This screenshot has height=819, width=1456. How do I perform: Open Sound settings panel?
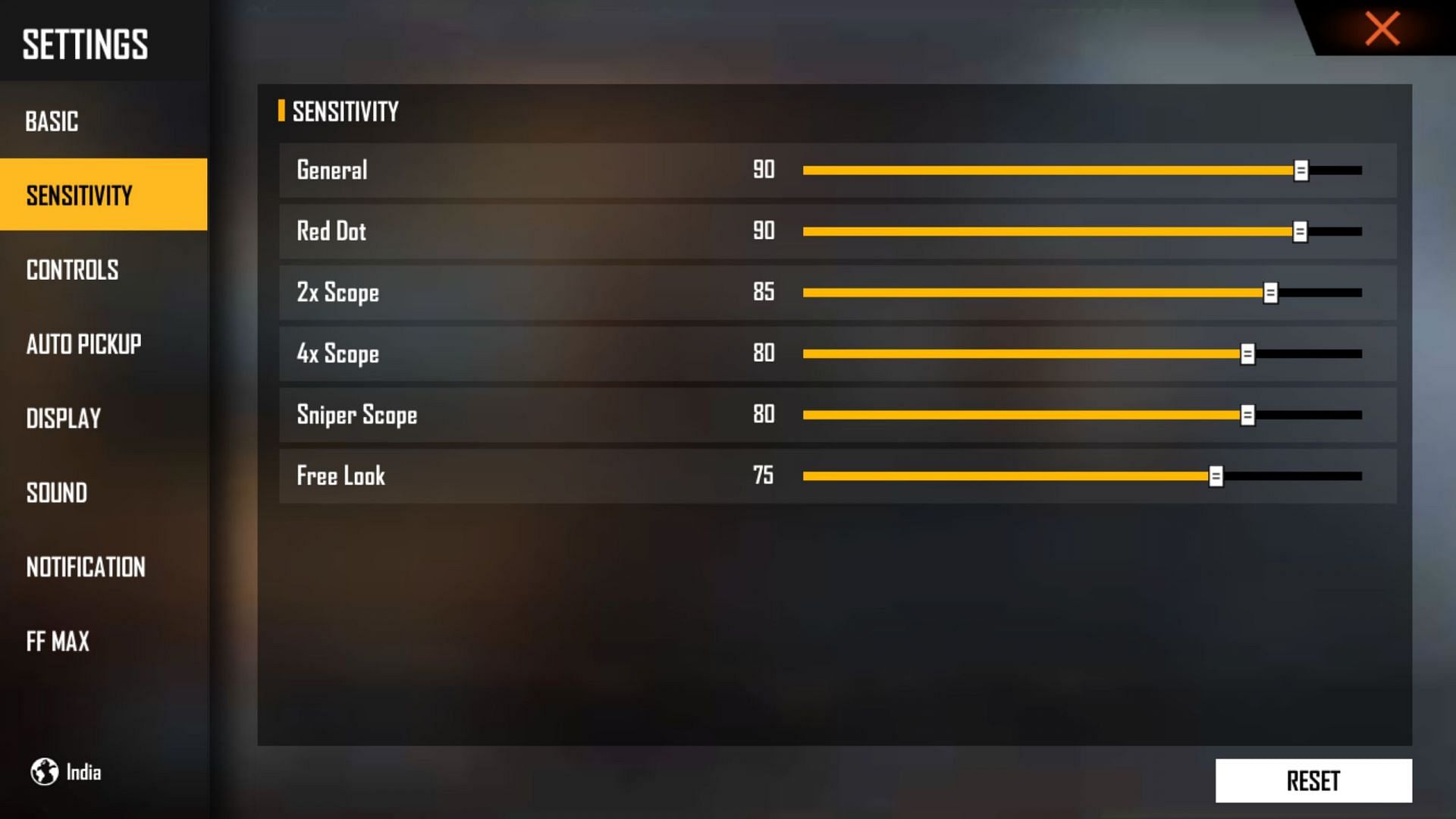57,493
